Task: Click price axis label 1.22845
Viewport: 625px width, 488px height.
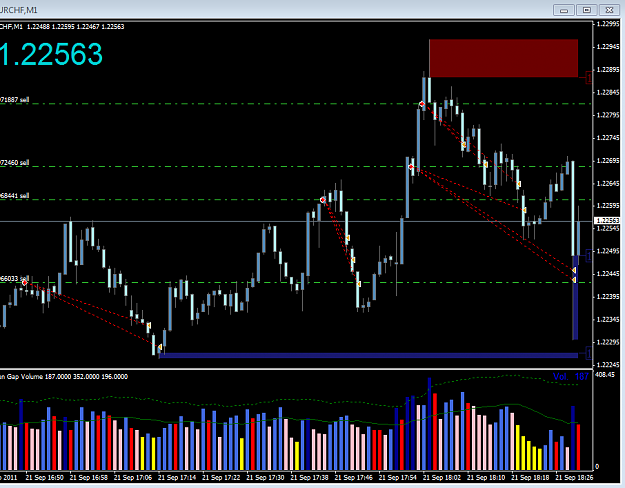Action: coord(608,92)
